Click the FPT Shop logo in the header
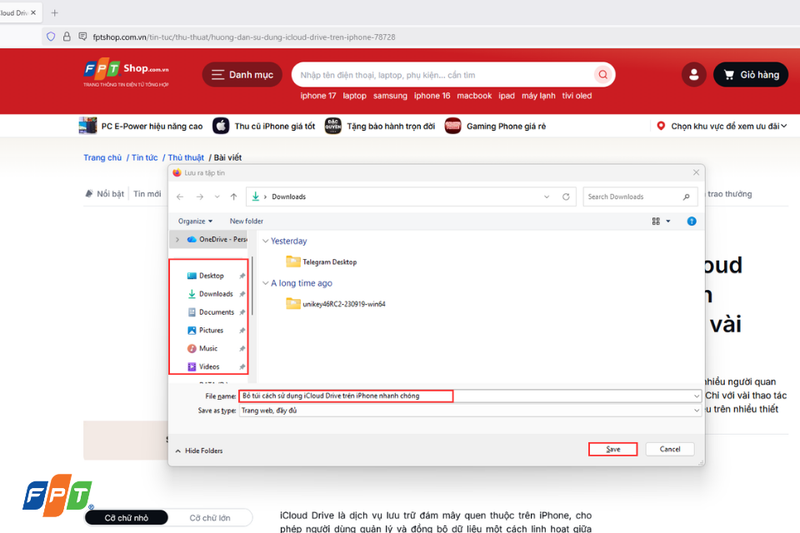 click(x=126, y=72)
